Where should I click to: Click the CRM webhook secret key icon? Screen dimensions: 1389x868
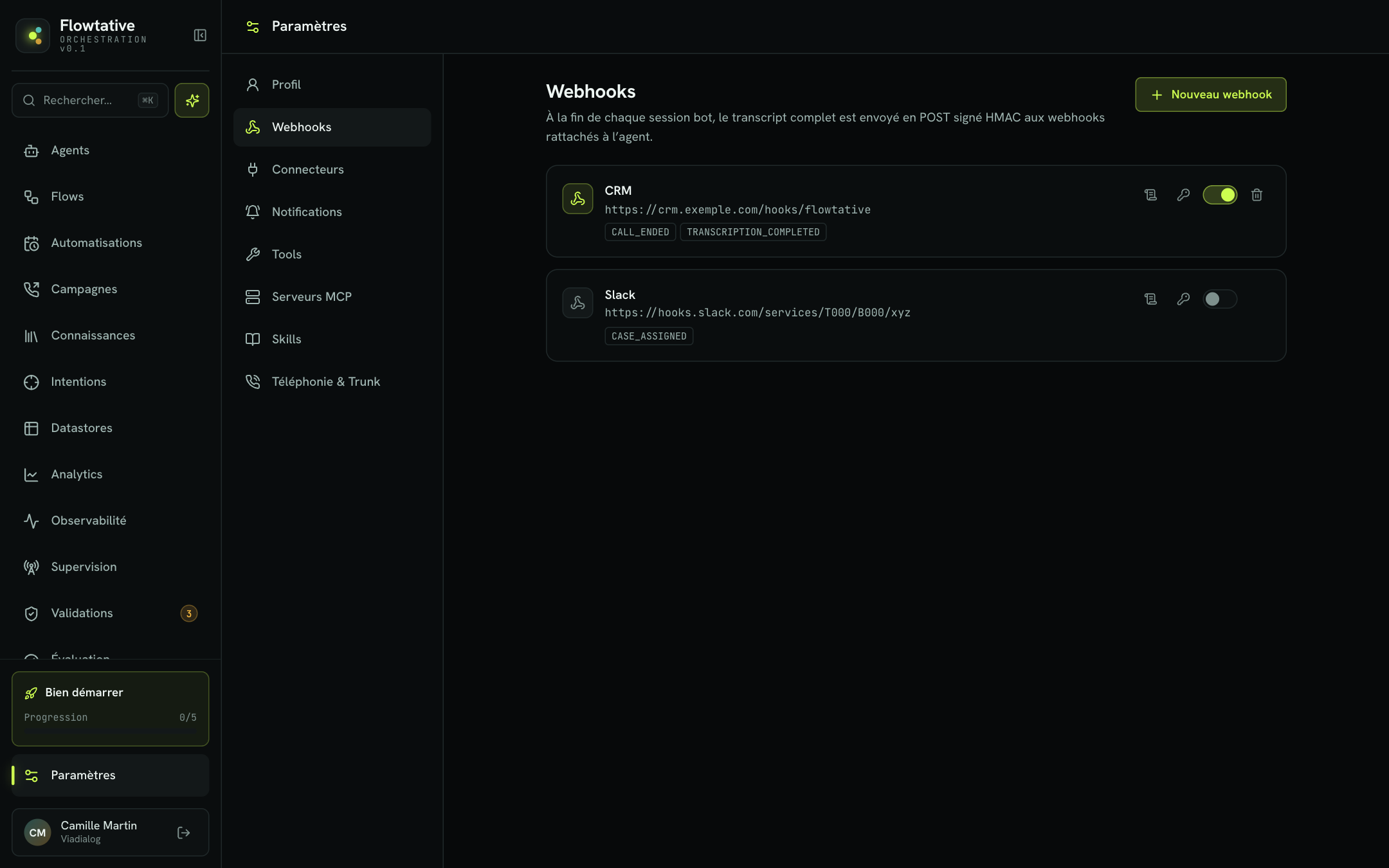tap(1183, 195)
